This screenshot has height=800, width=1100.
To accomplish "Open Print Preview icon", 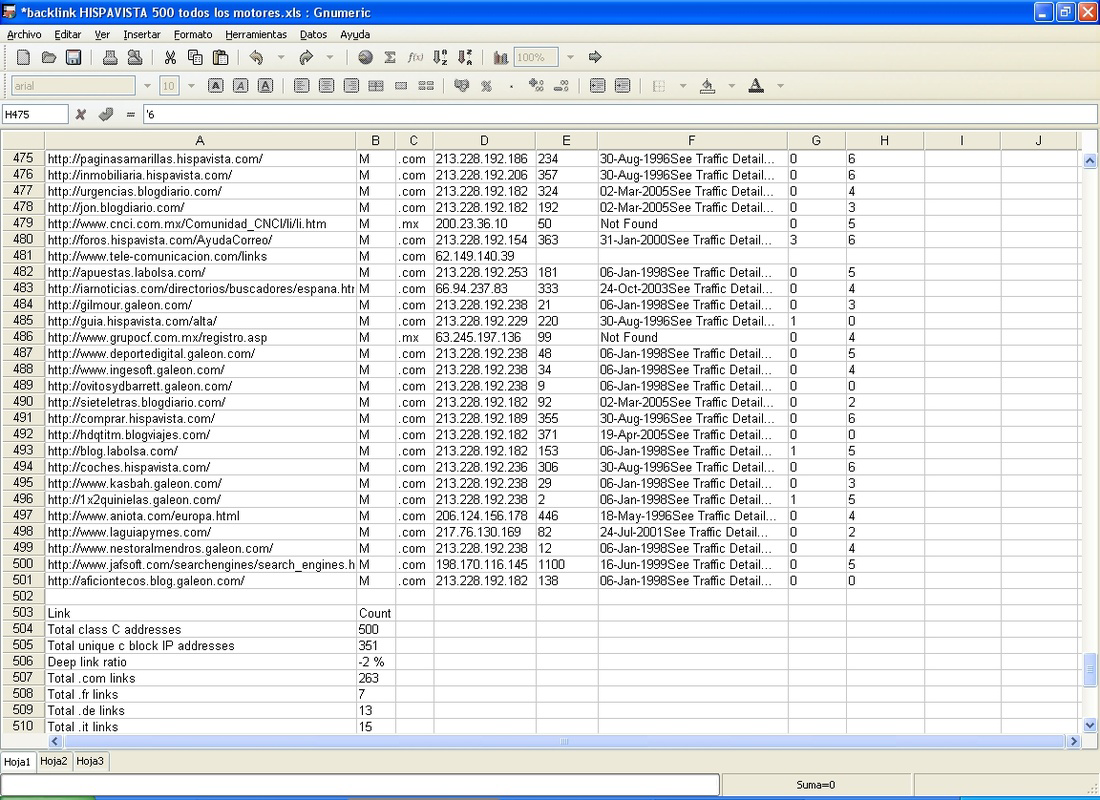I will [x=135, y=58].
